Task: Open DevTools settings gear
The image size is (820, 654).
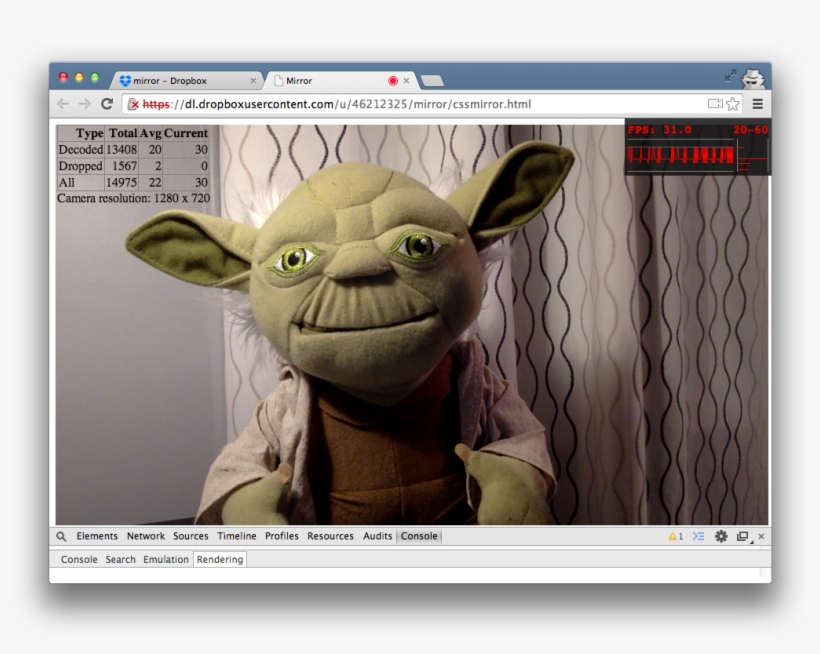Action: (721, 536)
